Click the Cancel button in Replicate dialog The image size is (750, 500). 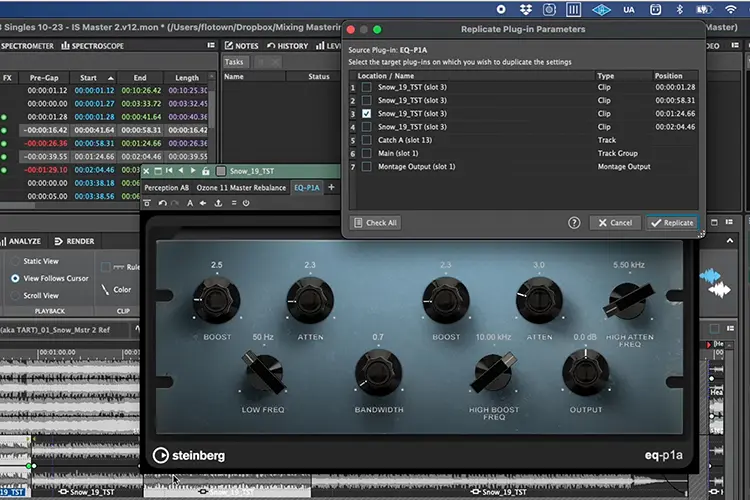615,222
